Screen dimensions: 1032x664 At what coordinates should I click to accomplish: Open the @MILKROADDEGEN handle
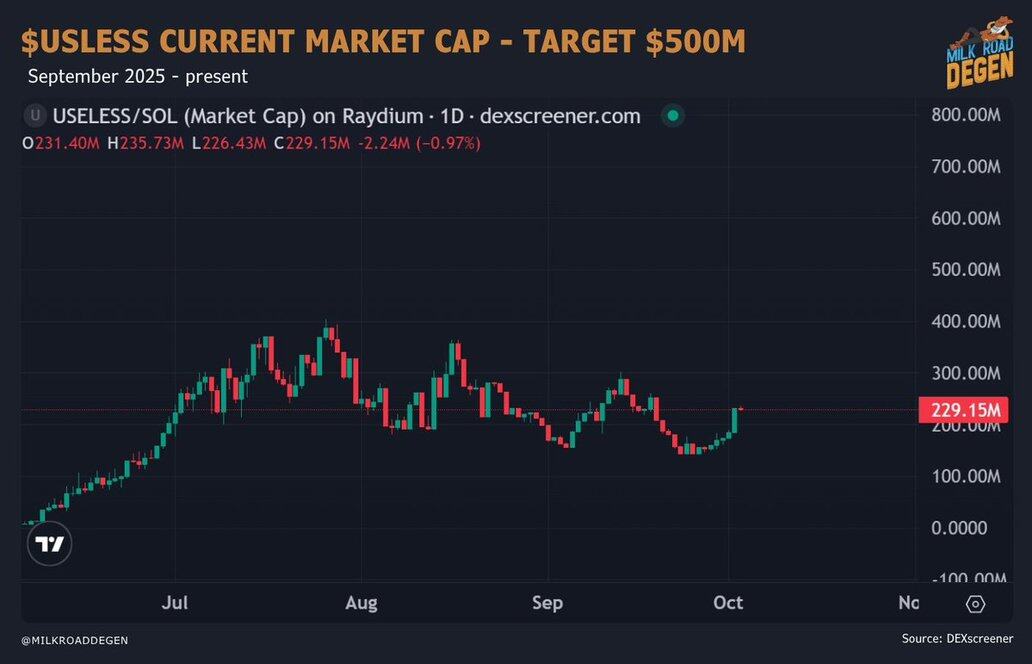pyautogui.click(x=74, y=640)
